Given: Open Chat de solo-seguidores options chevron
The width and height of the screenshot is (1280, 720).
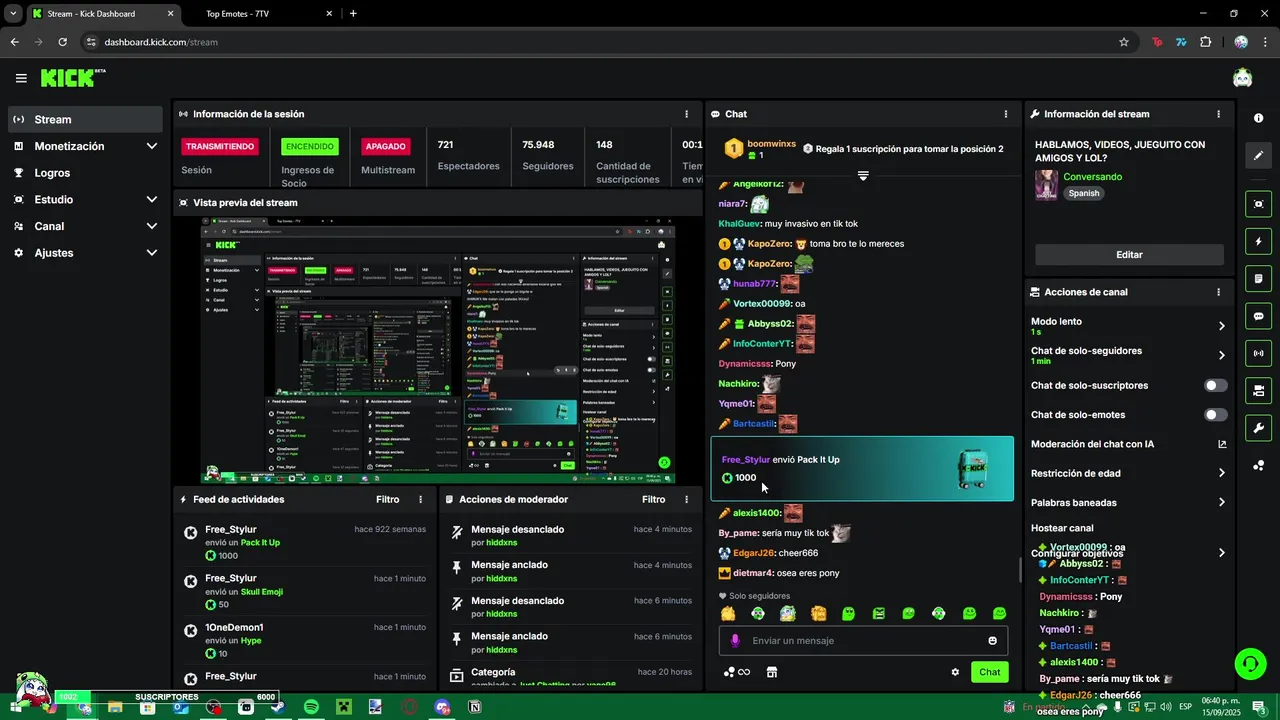Looking at the screenshot, I should coord(1222,355).
